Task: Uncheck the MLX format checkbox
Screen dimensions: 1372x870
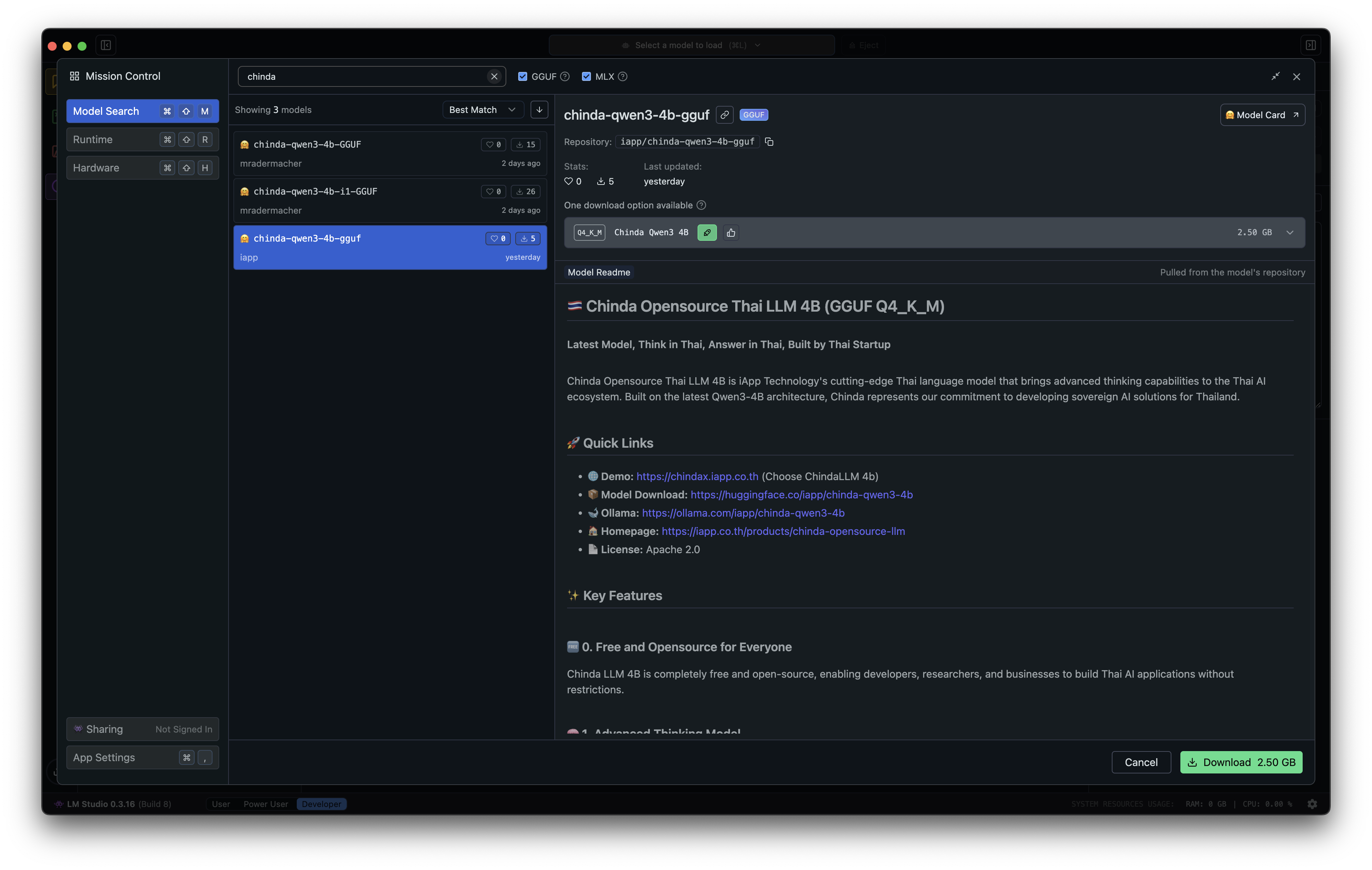Action: [x=586, y=76]
